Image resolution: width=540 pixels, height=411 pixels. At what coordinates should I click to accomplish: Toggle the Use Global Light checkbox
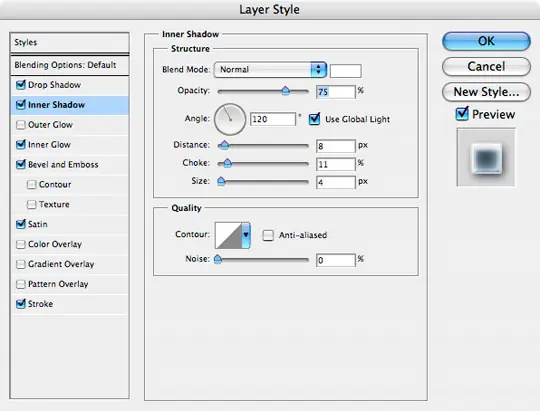click(314, 119)
